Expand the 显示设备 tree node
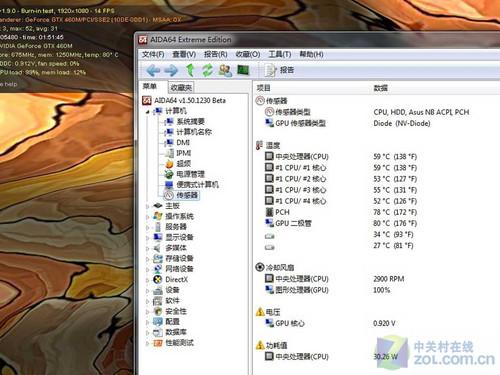The height and width of the screenshot is (375, 500). [x=147, y=238]
